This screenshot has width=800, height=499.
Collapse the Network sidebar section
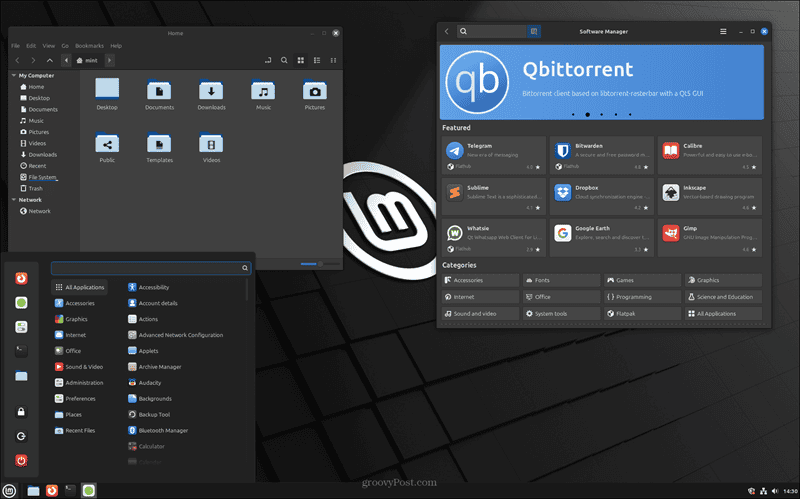pos(14,200)
